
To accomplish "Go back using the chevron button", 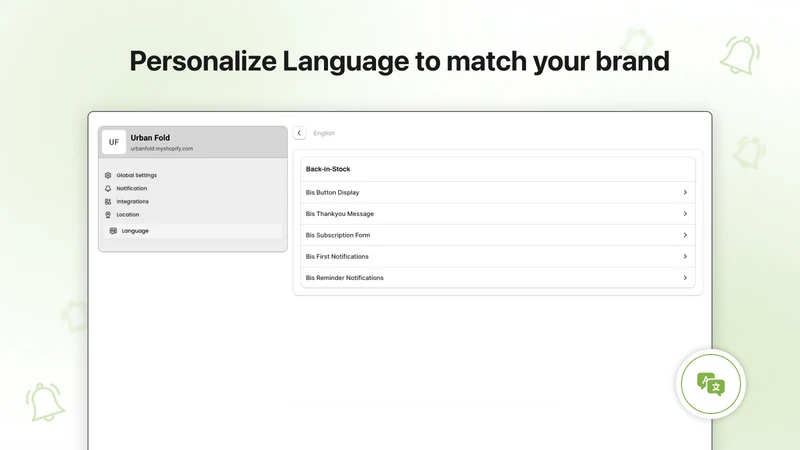I will (x=299, y=133).
